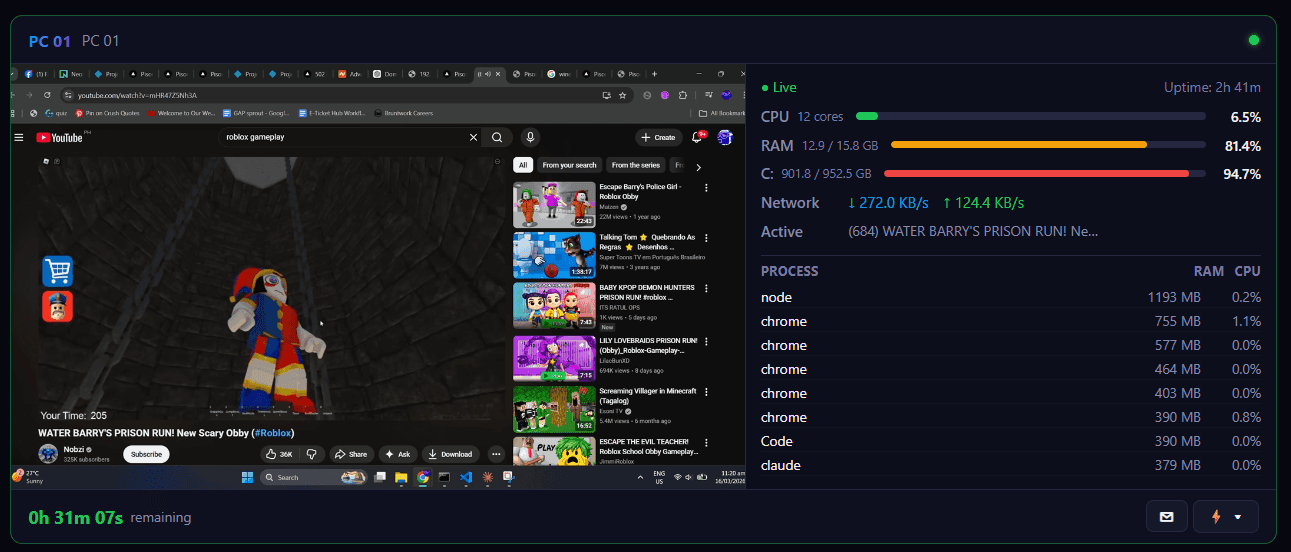Open Chrome extensions puzzle icon
1291x552 pixels.
683,95
